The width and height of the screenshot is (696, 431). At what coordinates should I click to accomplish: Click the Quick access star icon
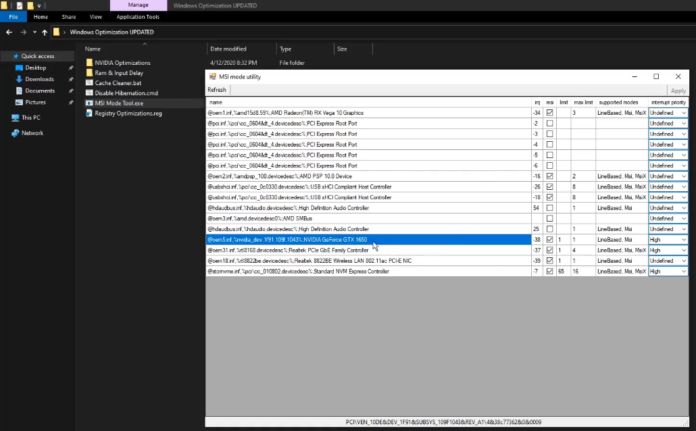point(16,56)
